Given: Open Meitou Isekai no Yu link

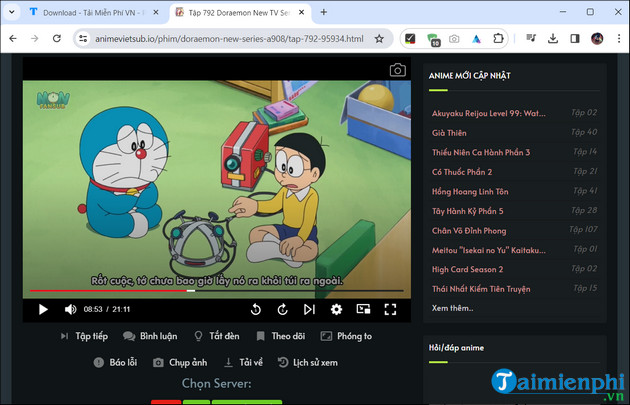Looking at the screenshot, I should 489,250.
